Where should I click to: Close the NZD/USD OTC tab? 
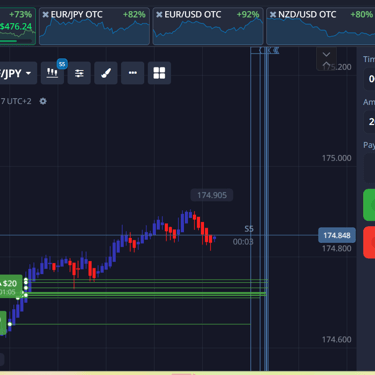pyautogui.click(x=273, y=15)
